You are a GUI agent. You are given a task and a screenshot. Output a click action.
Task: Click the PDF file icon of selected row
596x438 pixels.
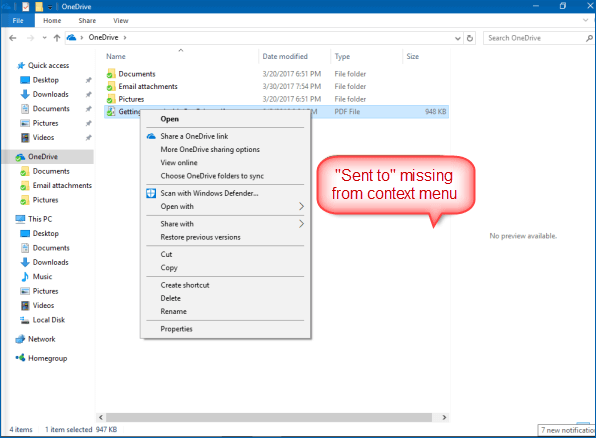(111, 111)
